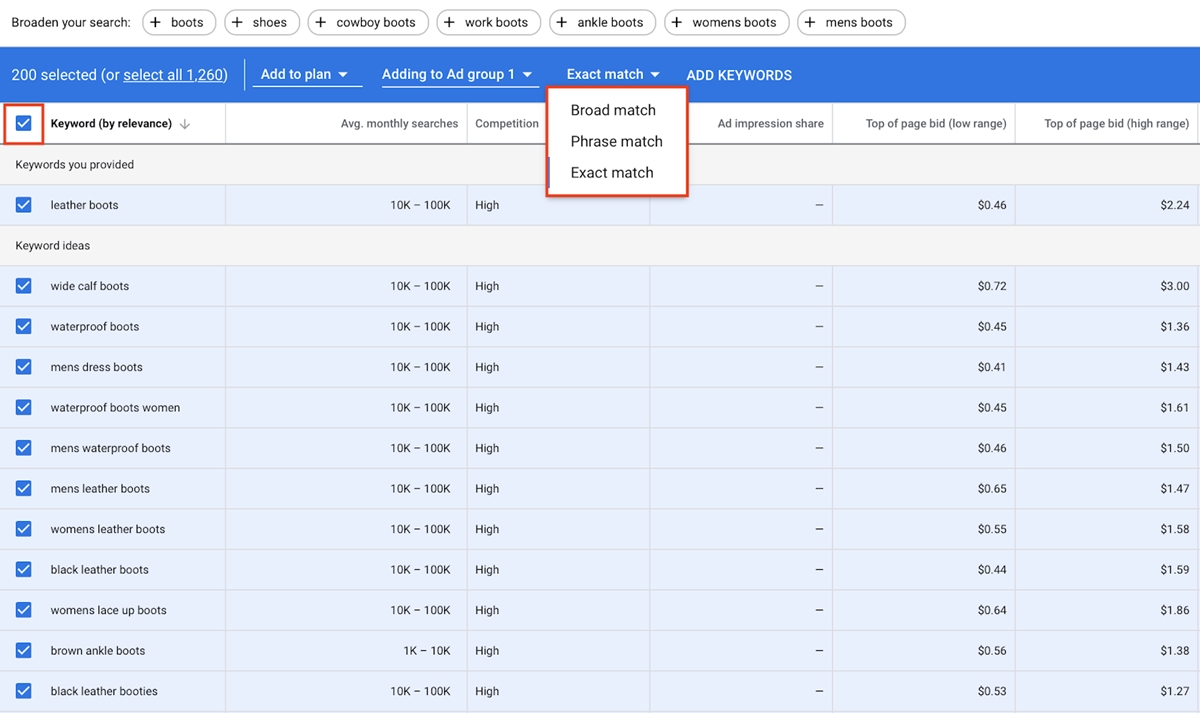Uncheck the brown ankle boots checkbox
The height and width of the screenshot is (713, 1200).
tap(24, 651)
